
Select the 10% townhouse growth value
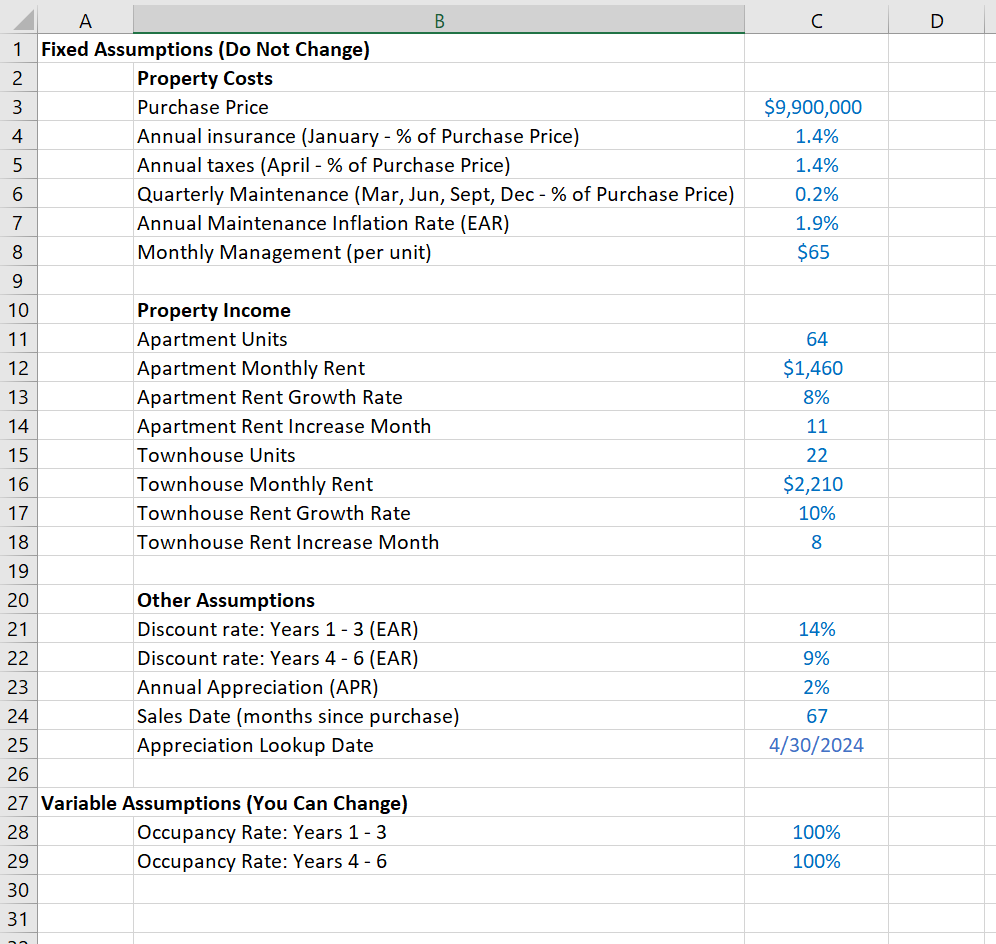point(816,513)
